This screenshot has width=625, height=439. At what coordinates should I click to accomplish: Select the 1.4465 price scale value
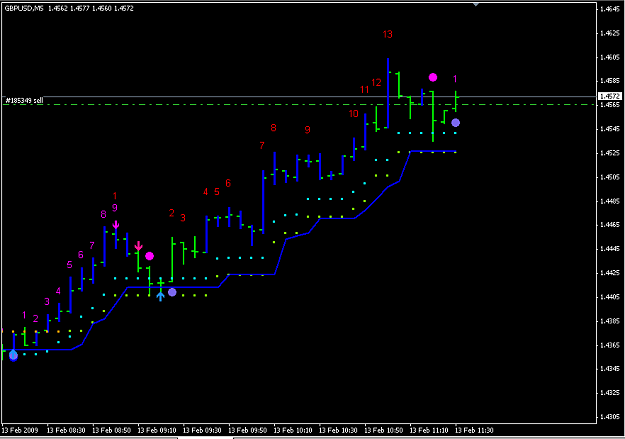point(610,225)
